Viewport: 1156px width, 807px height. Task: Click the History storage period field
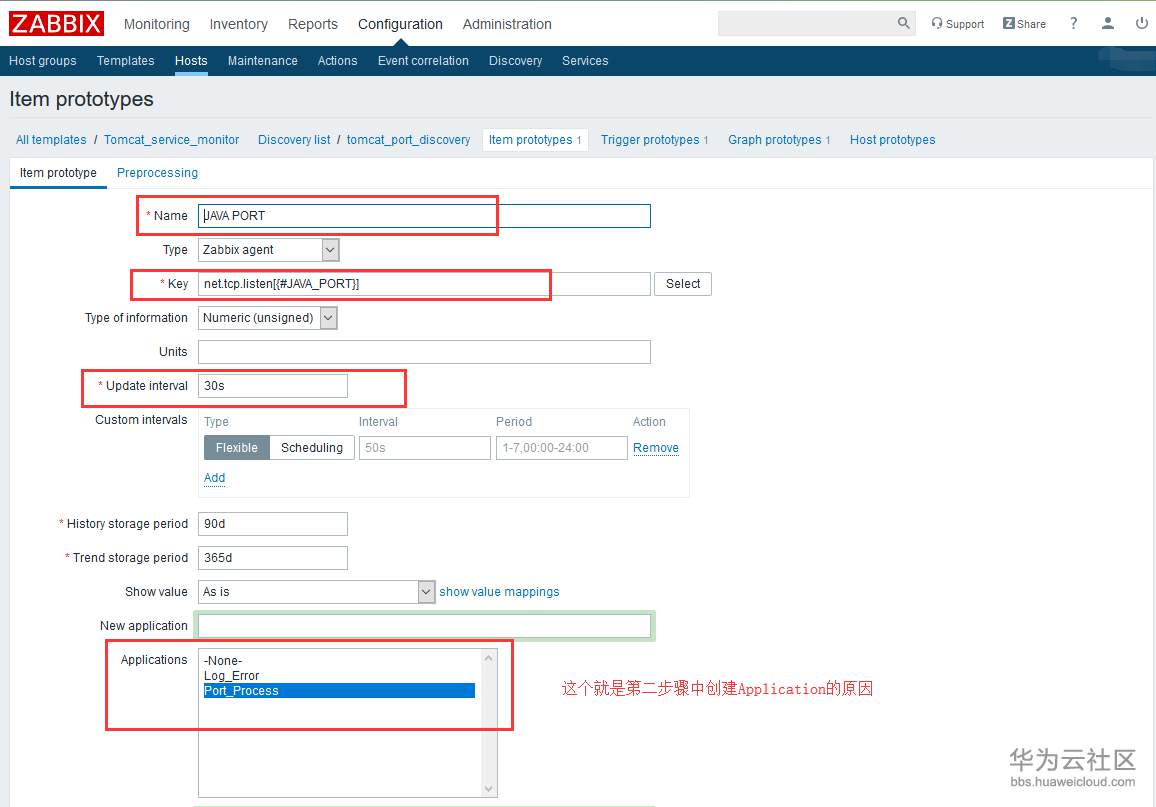pos(273,524)
